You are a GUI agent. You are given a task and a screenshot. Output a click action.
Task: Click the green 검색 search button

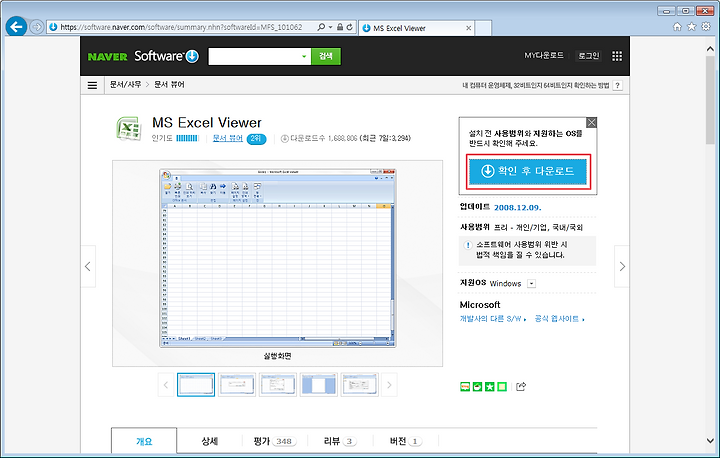tap(326, 56)
